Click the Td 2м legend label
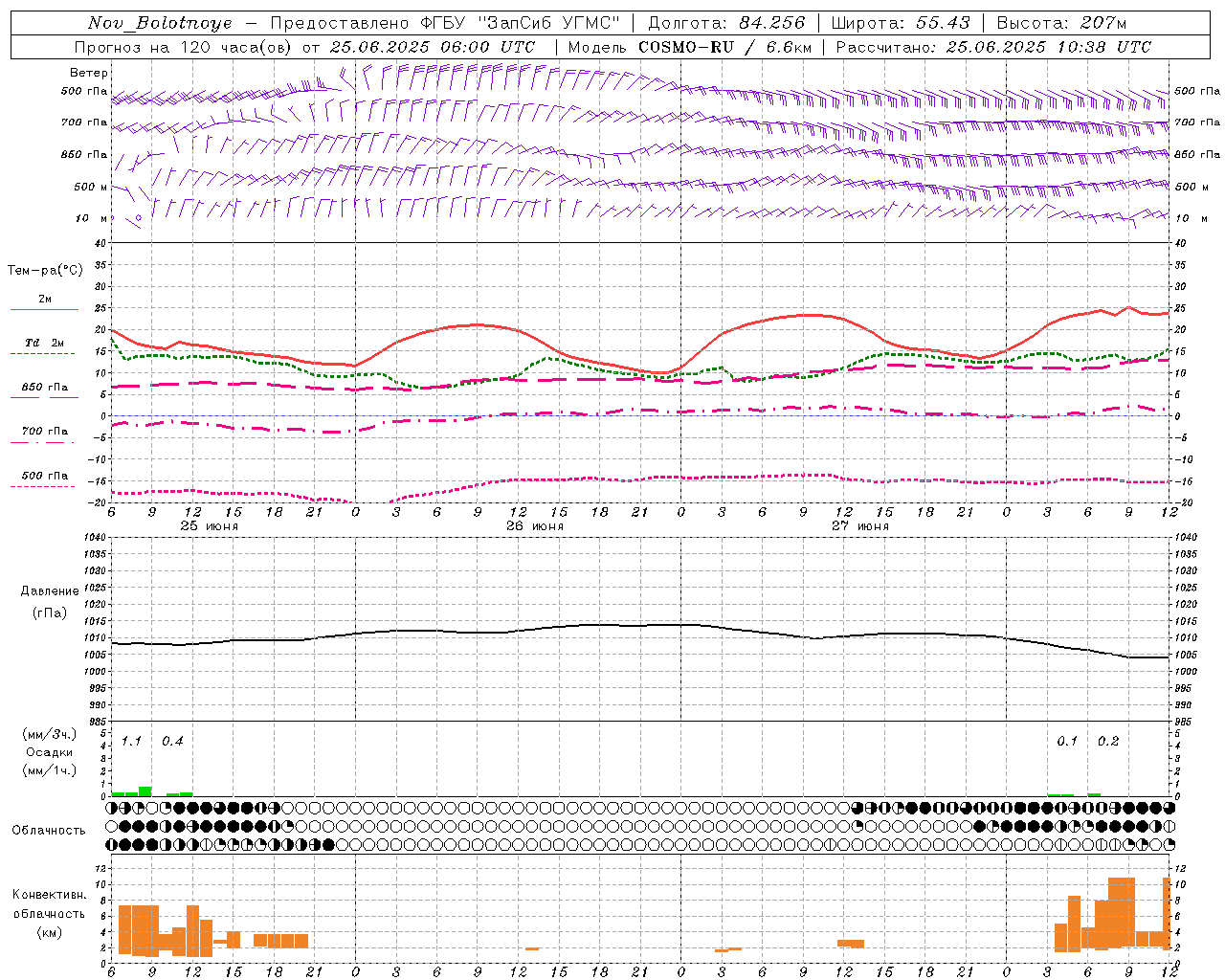The width and height of the screenshot is (1225, 980). click(45, 343)
